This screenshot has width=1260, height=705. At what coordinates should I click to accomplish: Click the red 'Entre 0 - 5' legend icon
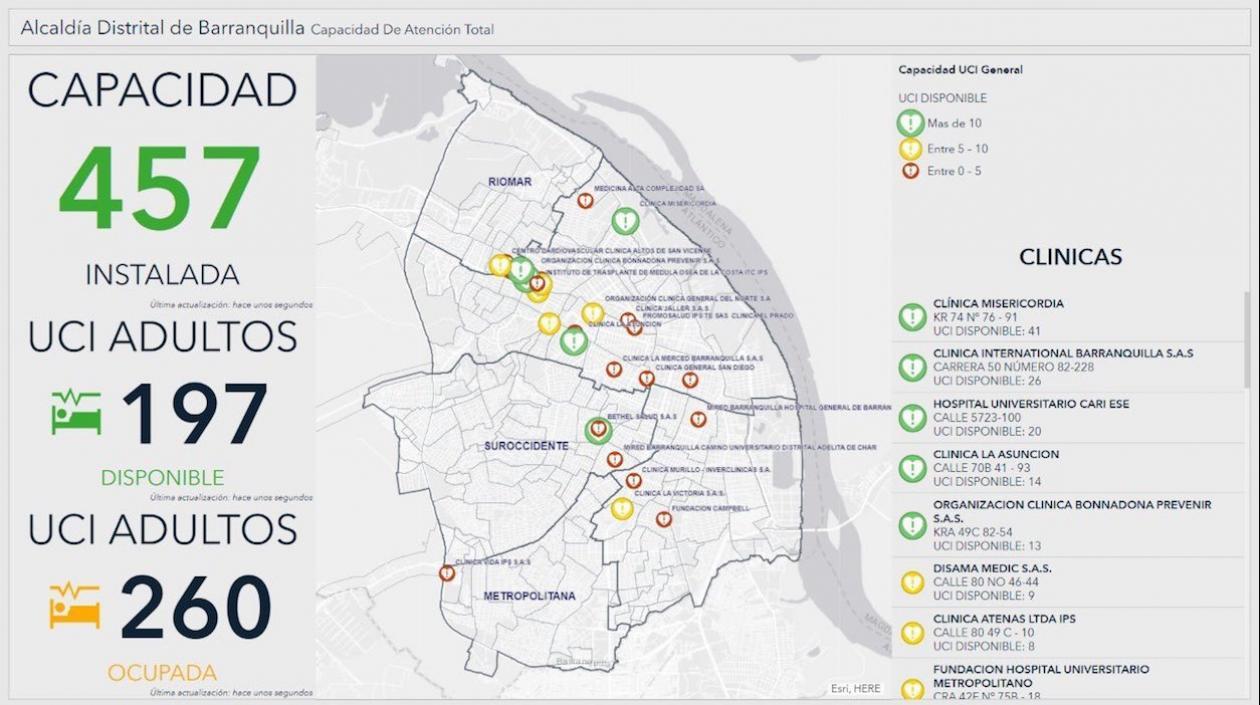click(x=910, y=171)
